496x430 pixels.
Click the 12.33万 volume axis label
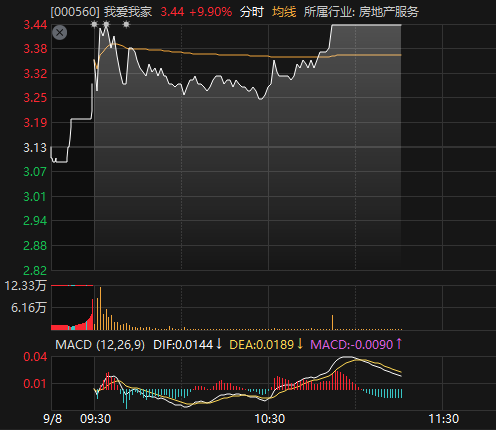pos(25,286)
